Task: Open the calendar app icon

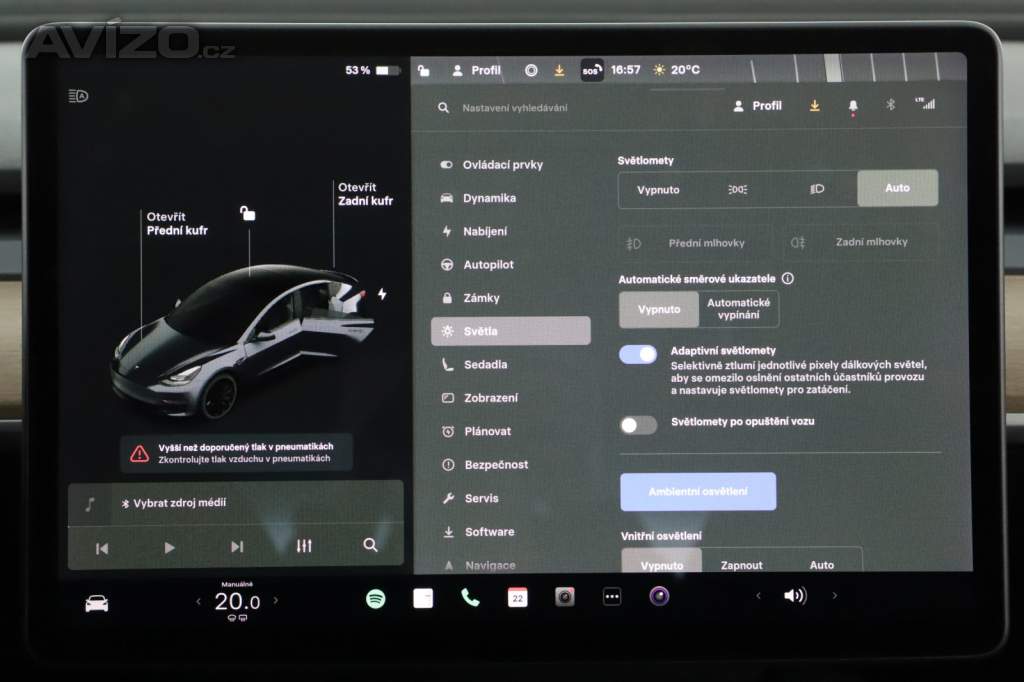Action: pos(517,598)
